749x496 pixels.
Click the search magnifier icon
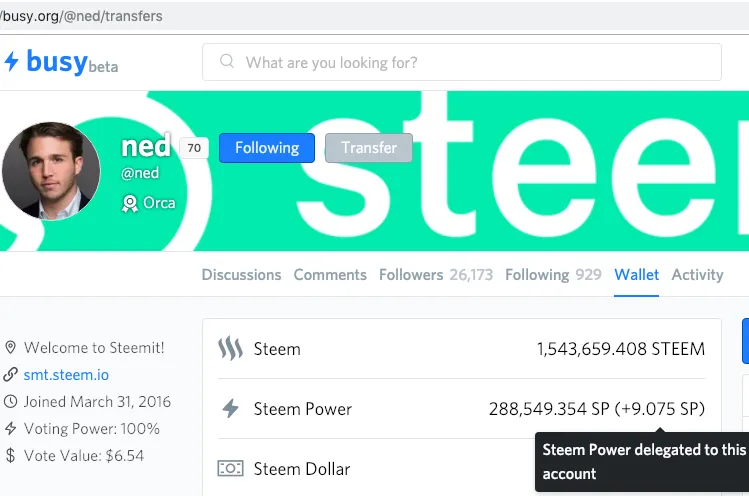point(227,62)
